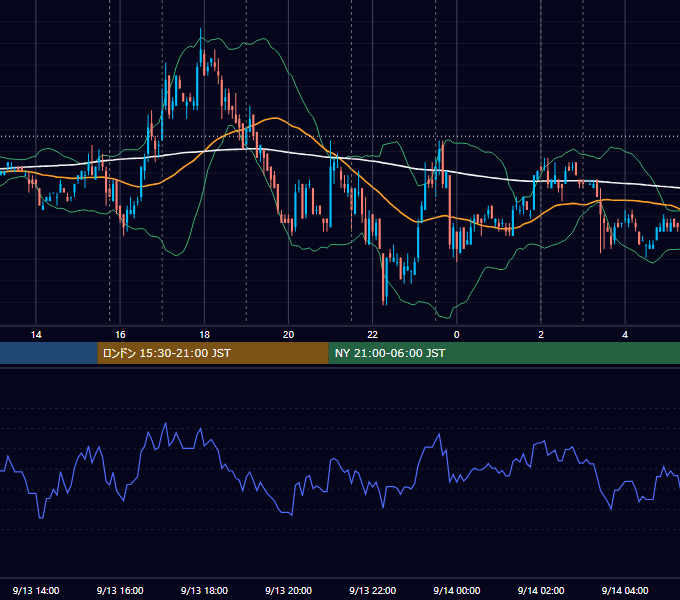Click the 0 hour label on price chart axis
This screenshot has width=680, height=600.
pyautogui.click(x=457, y=335)
